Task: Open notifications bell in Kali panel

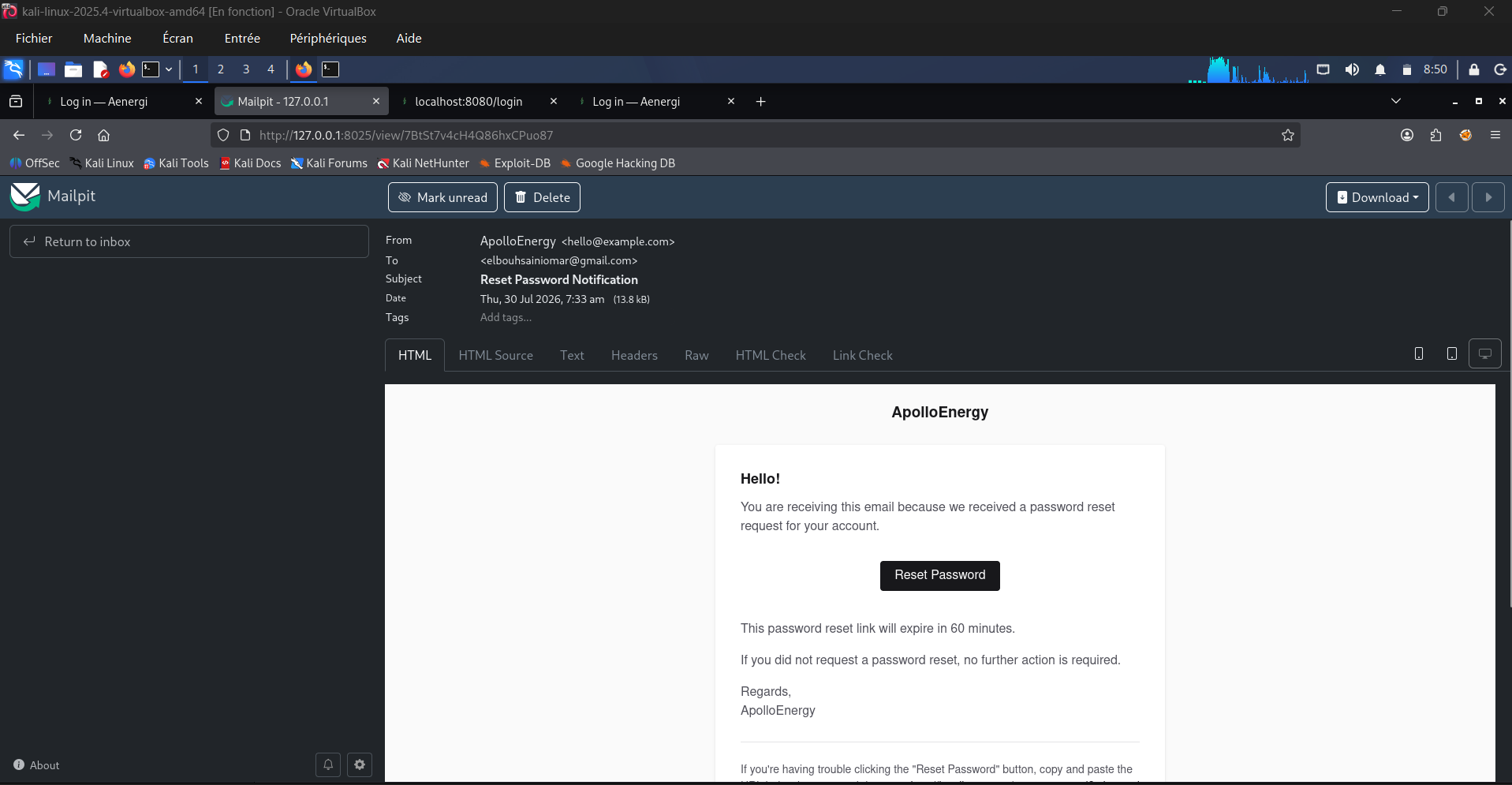Action: 1380,69
